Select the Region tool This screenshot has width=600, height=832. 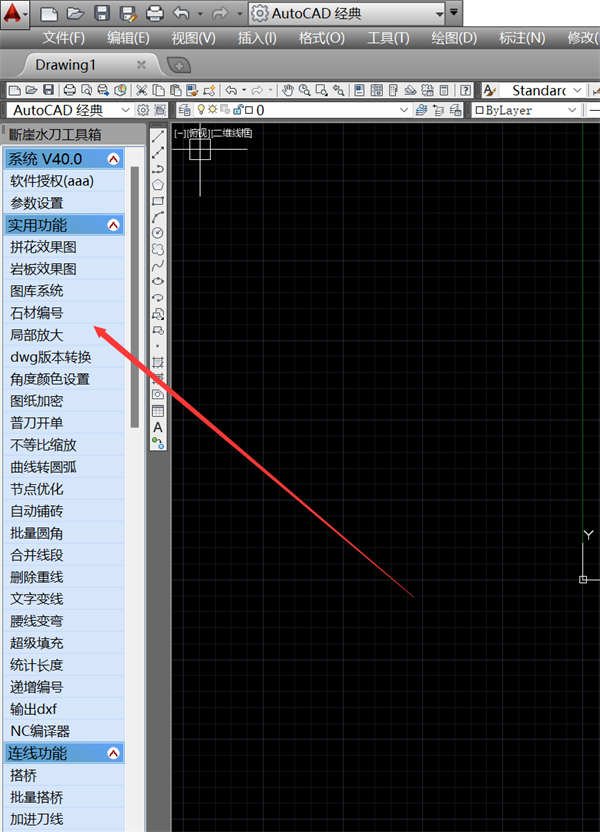158,394
